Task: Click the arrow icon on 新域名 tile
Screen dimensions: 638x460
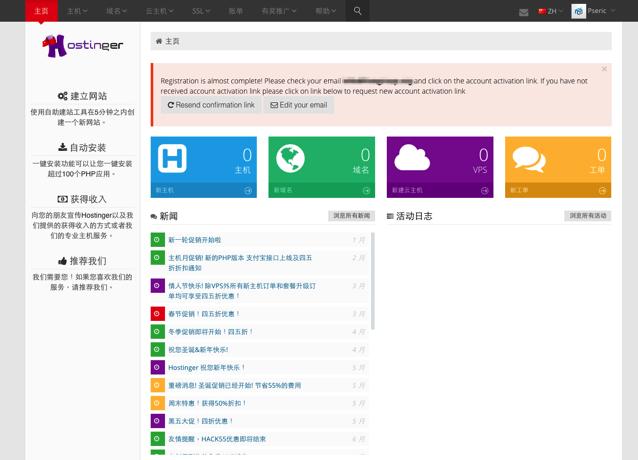Action: point(367,190)
